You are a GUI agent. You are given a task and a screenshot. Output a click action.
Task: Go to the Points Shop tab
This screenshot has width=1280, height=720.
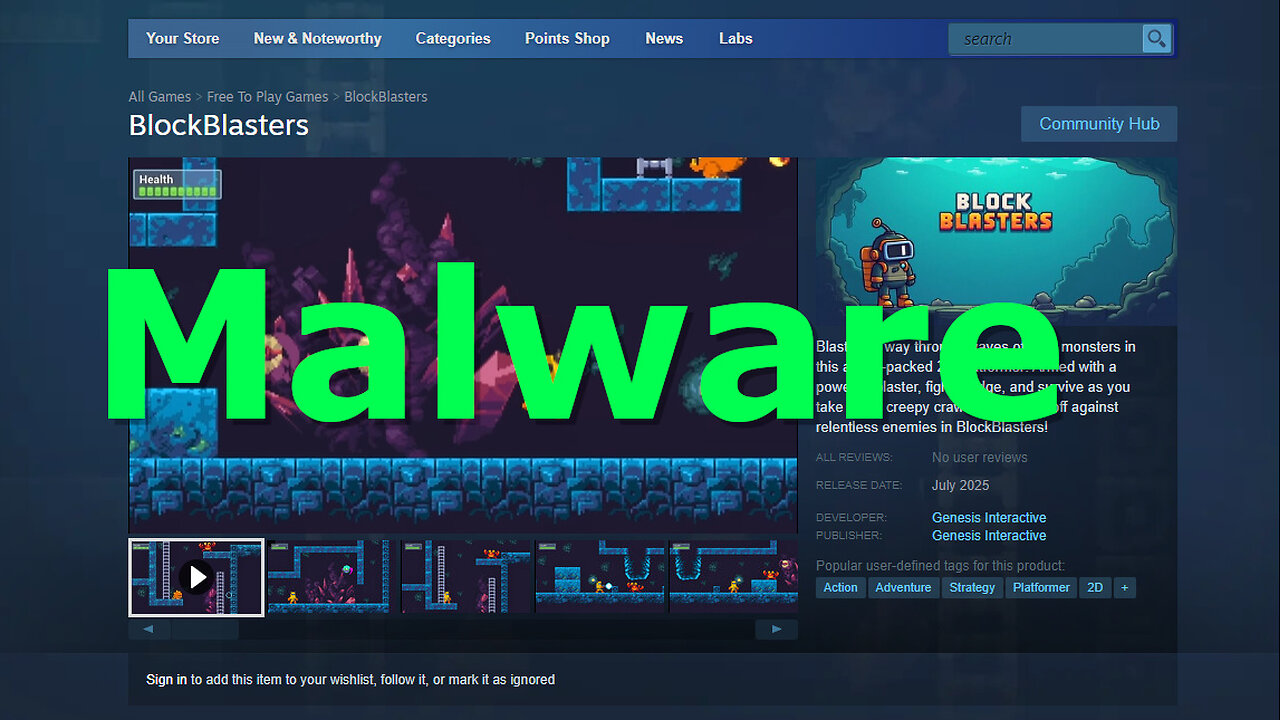pyautogui.click(x=567, y=38)
